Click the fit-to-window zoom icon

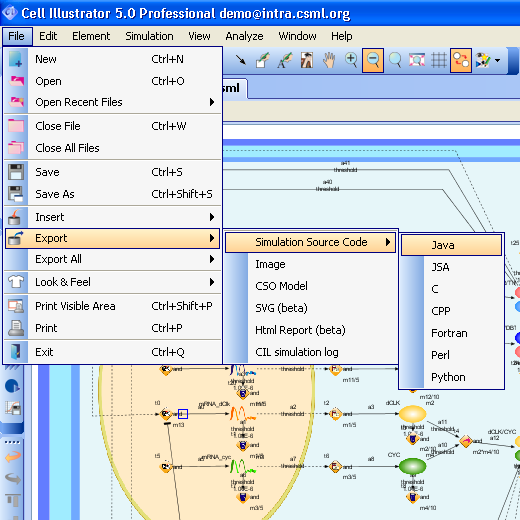pyautogui.click(x=417, y=60)
